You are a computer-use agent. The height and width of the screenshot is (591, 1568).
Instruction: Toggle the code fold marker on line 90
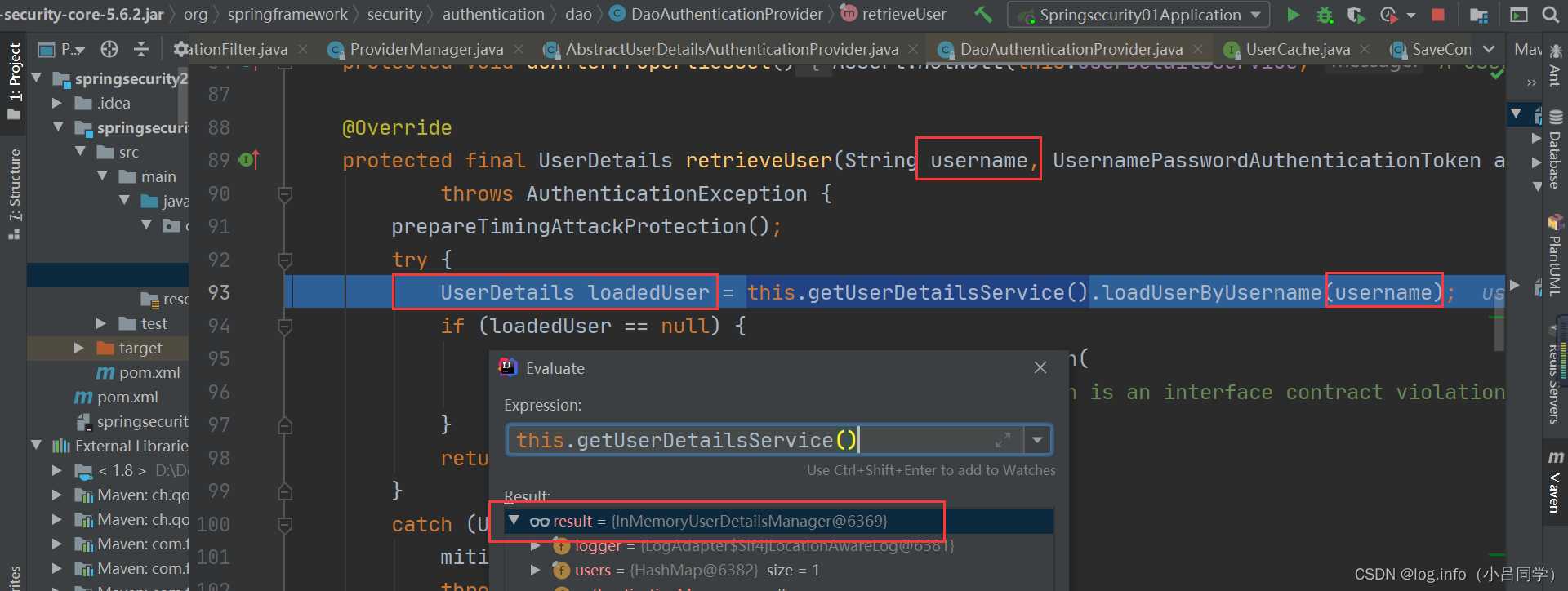285,193
